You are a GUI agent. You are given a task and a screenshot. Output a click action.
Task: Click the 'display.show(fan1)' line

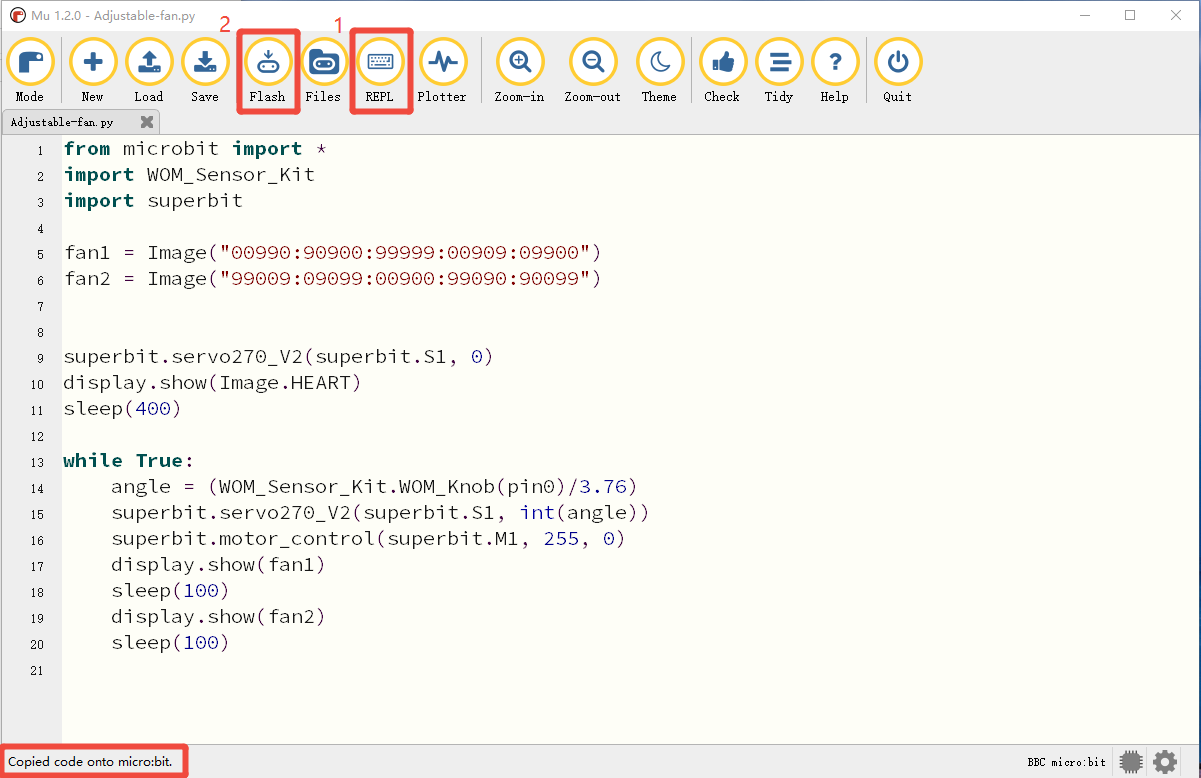point(218,565)
